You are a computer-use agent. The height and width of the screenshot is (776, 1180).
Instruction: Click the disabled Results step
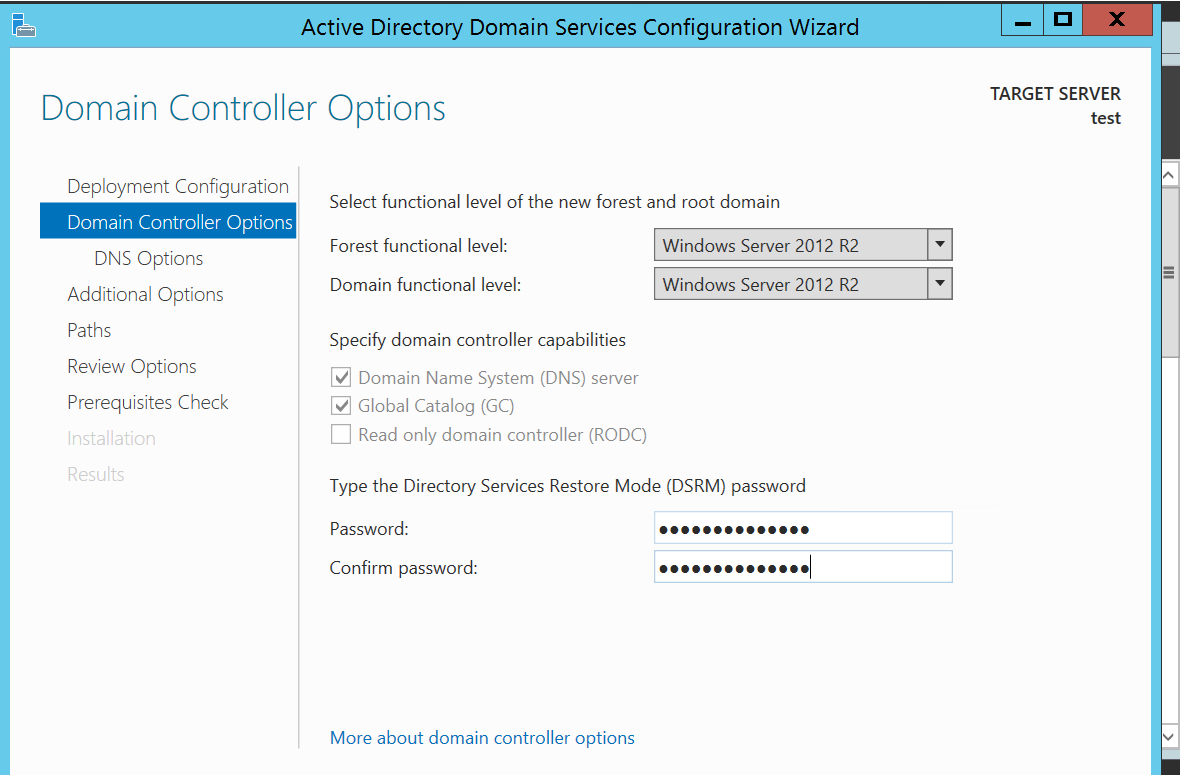point(96,474)
